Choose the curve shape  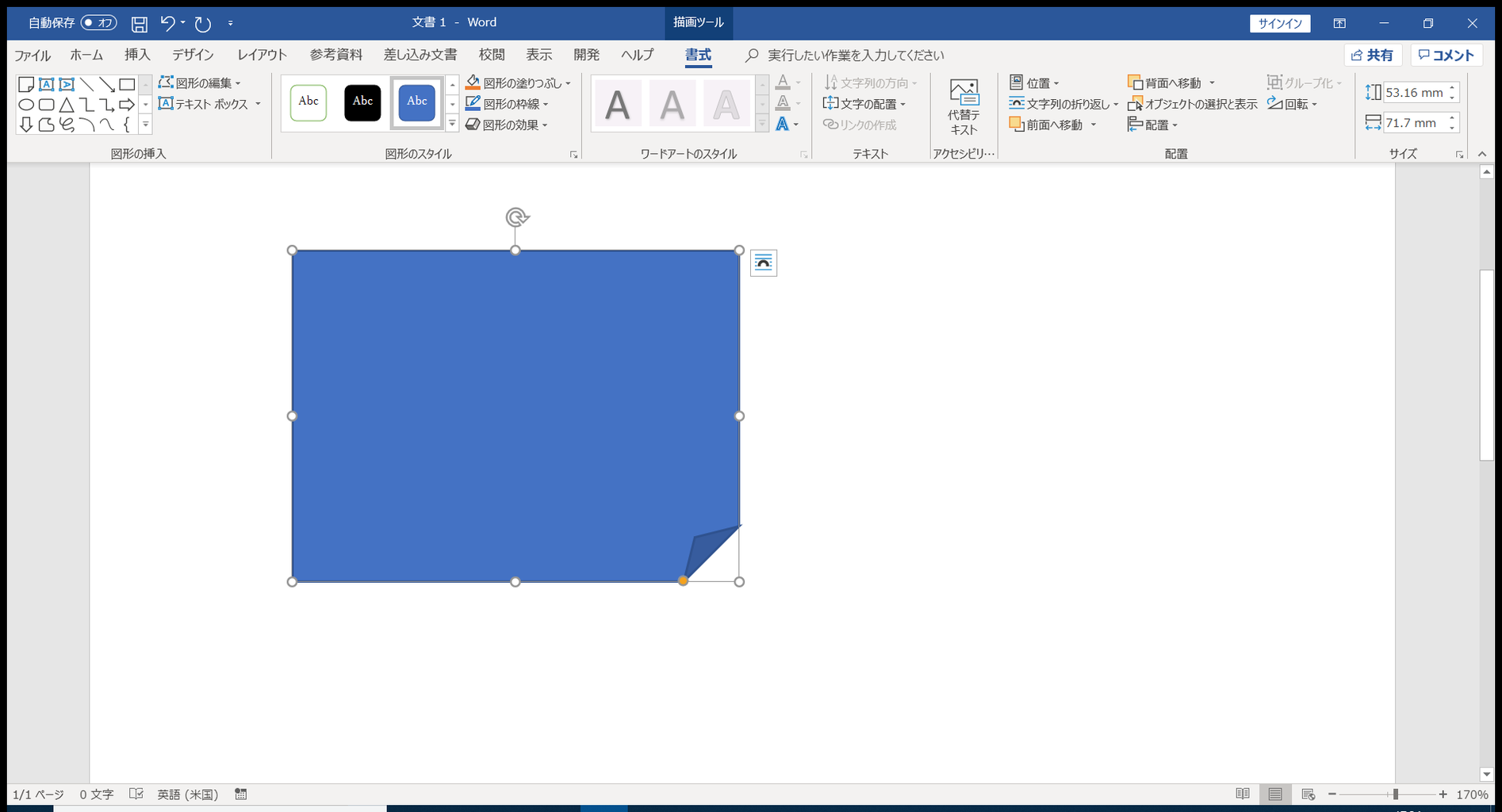[x=107, y=124]
